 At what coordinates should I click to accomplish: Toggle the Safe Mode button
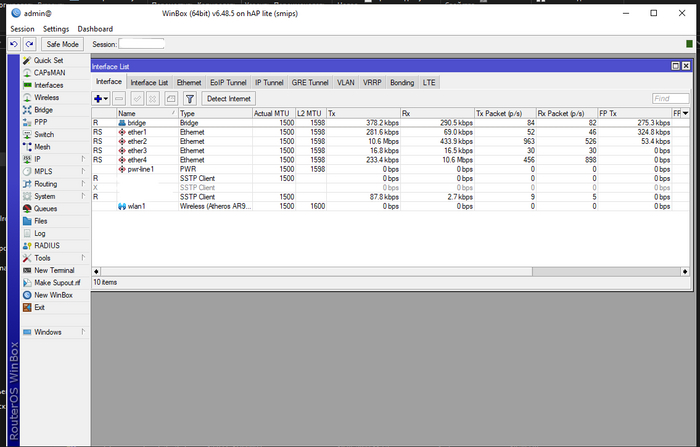[x=64, y=44]
